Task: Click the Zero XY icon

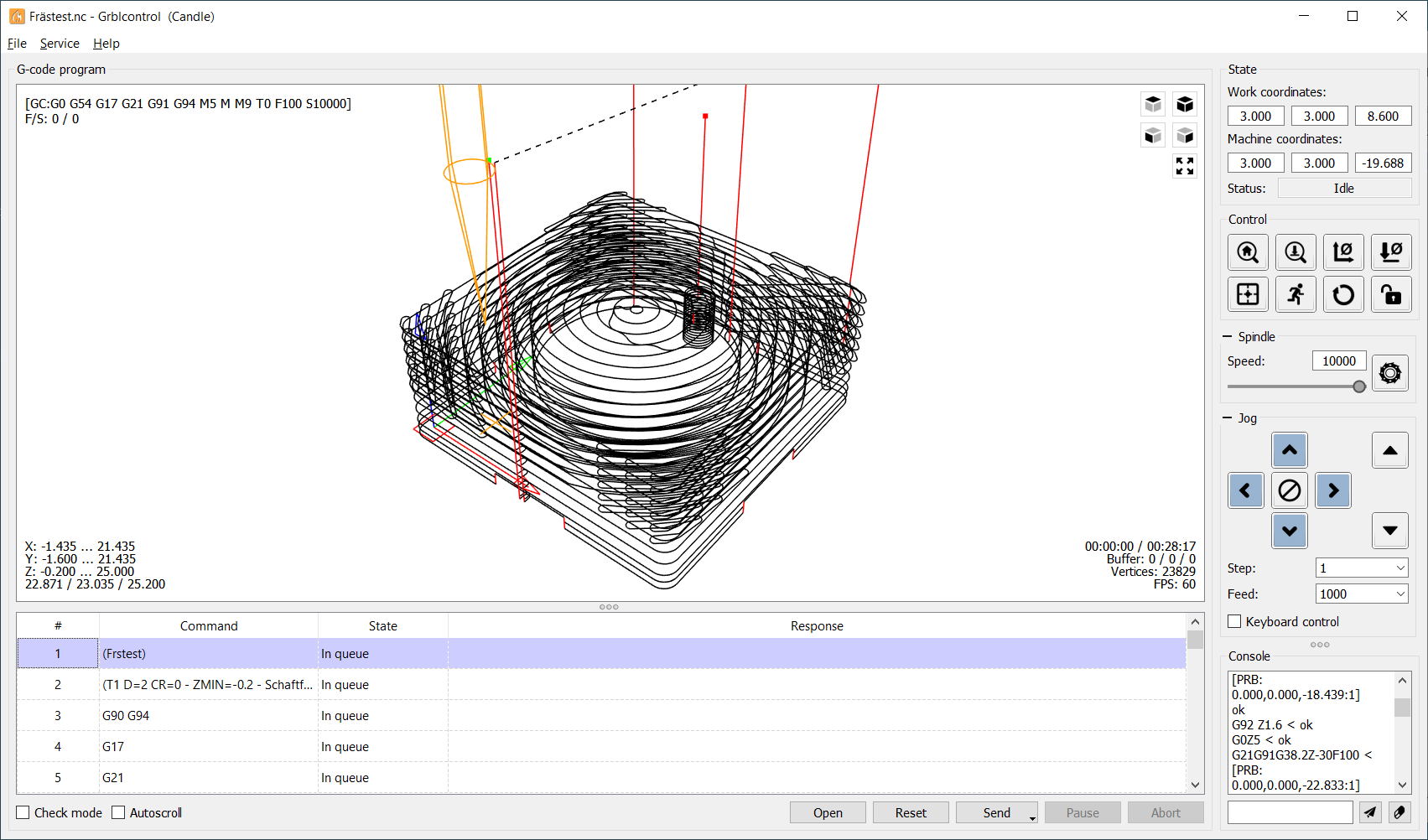Action: click(x=1343, y=252)
